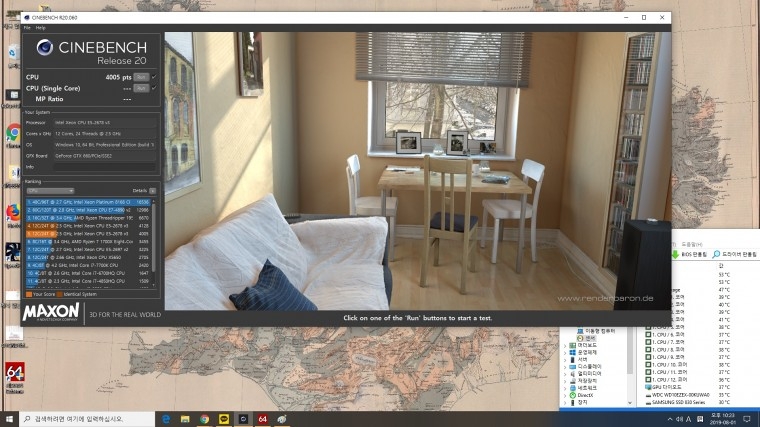Select ranking row Intel Core i7-4850HQ
This screenshot has height=427, width=760.
tap(88, 281)
